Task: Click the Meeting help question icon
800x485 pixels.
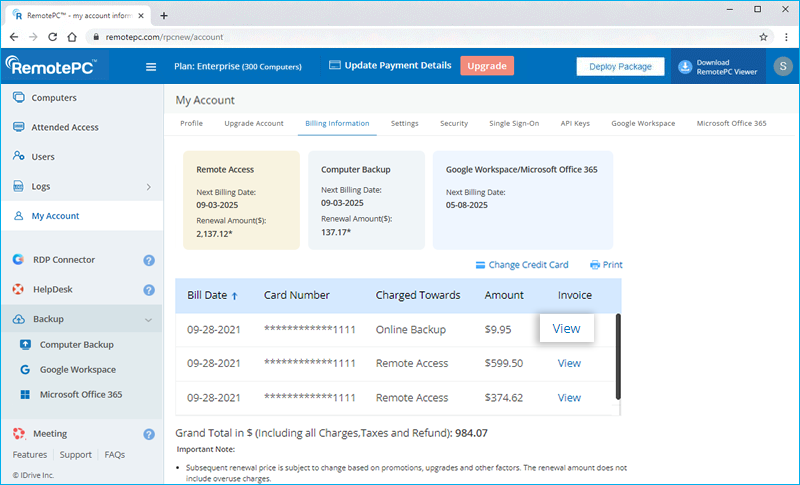Action: [x=149, y=434]
